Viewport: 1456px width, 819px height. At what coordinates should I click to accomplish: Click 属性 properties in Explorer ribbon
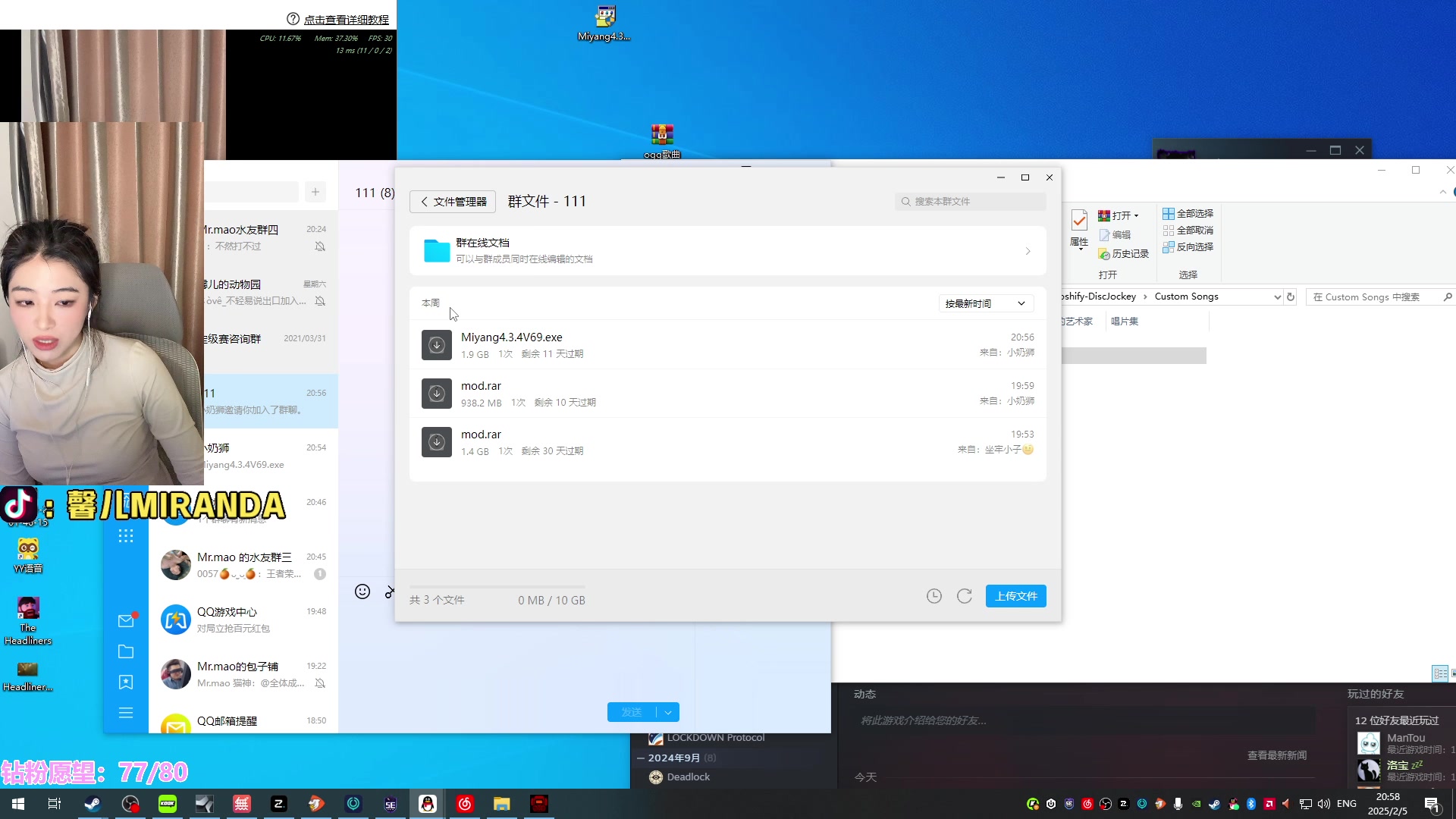(1079, 230)
